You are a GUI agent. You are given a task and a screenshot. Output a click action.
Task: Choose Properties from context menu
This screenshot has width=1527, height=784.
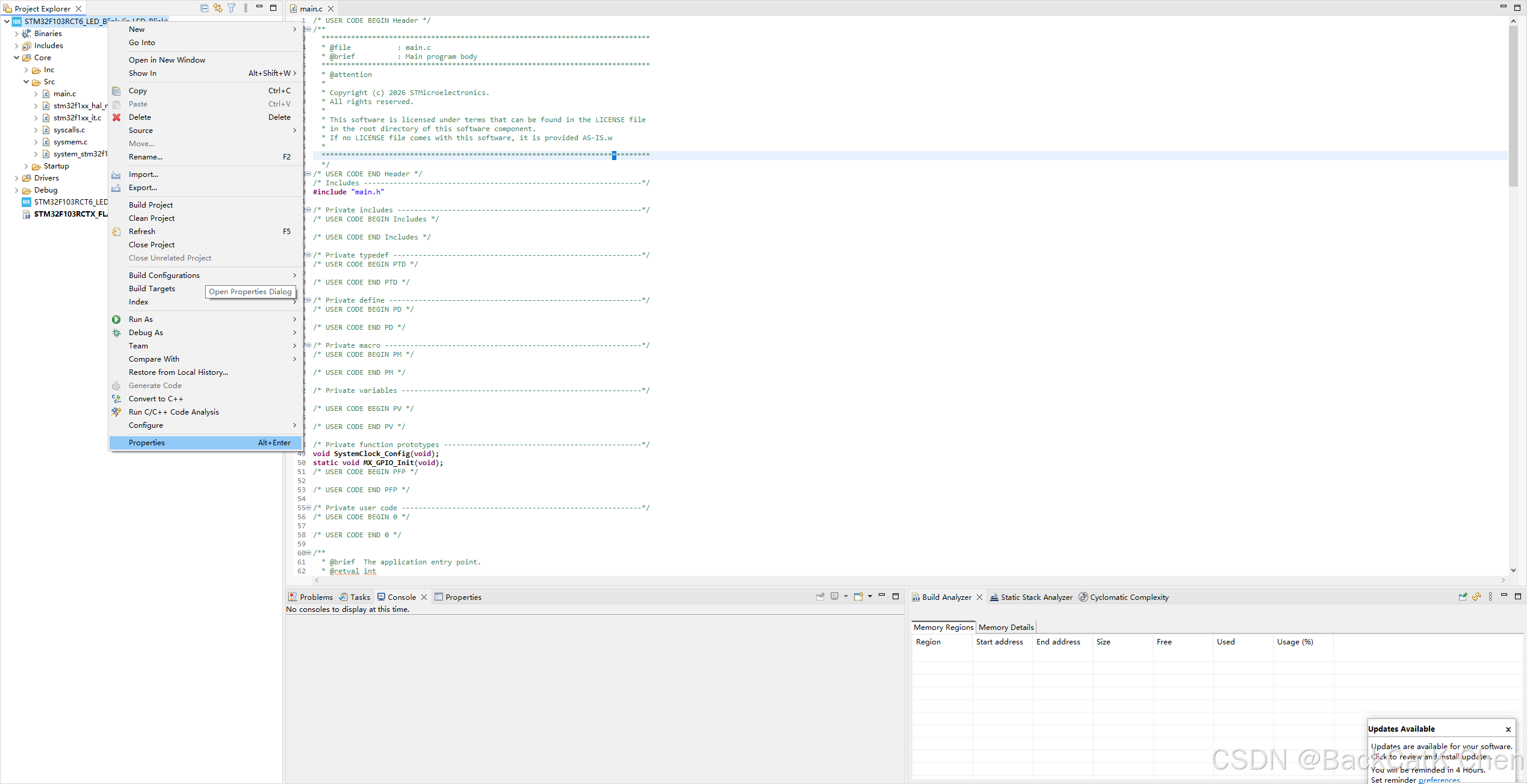click(x=147, y=443)
